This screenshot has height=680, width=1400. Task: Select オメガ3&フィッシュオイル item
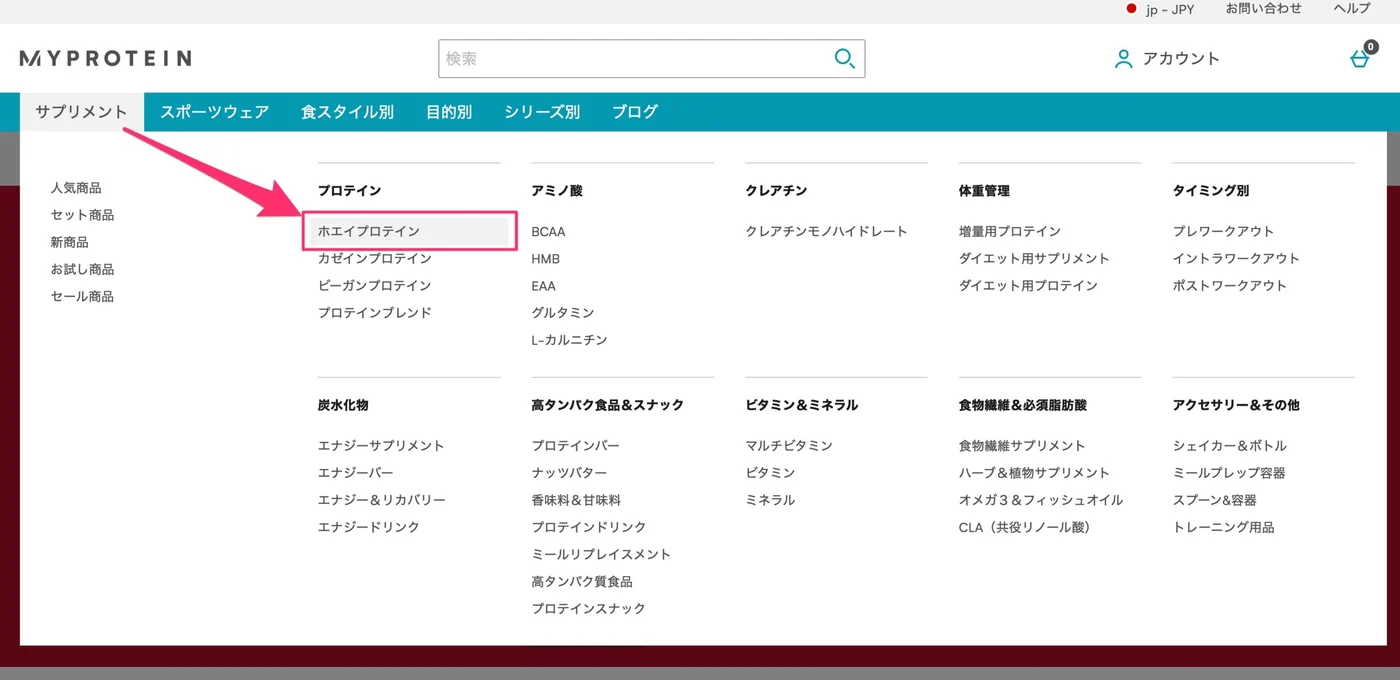tap(1041, 499)
